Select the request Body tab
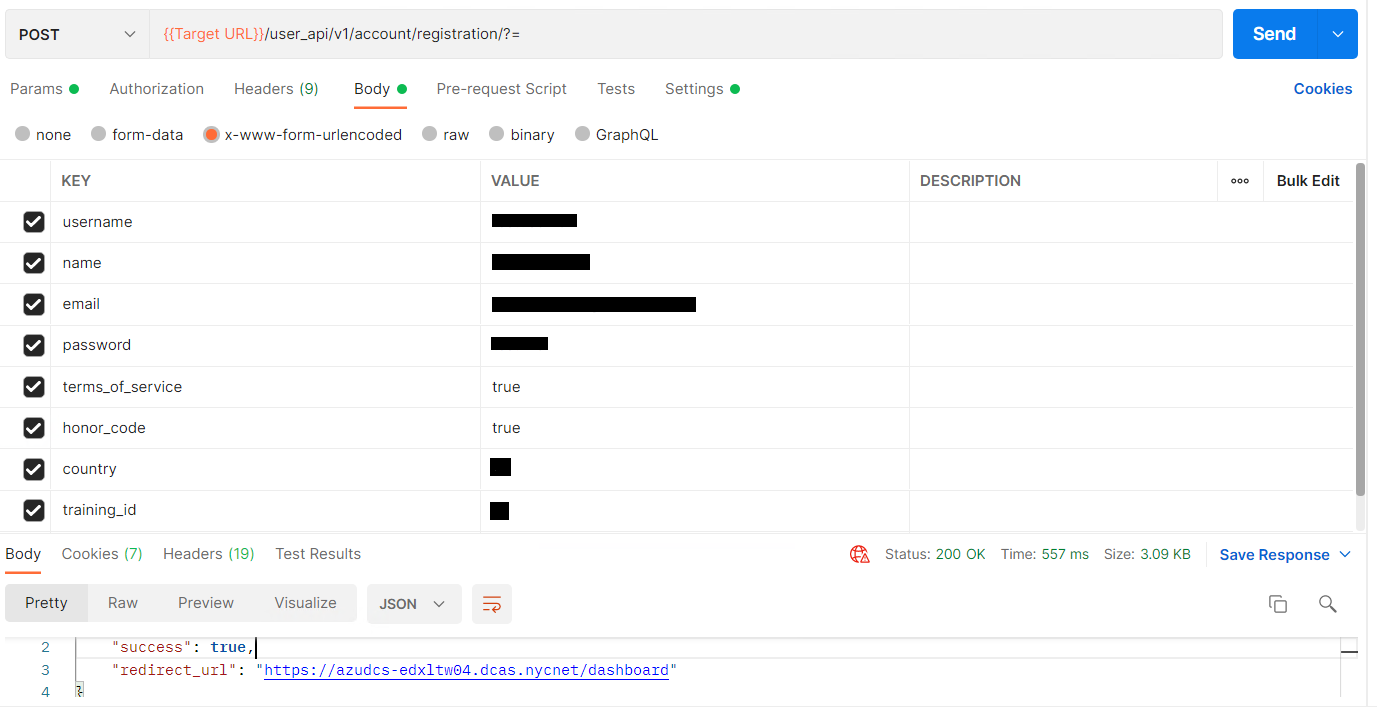The width and height of the screenshot is (1377, 711). pos(380,89)
